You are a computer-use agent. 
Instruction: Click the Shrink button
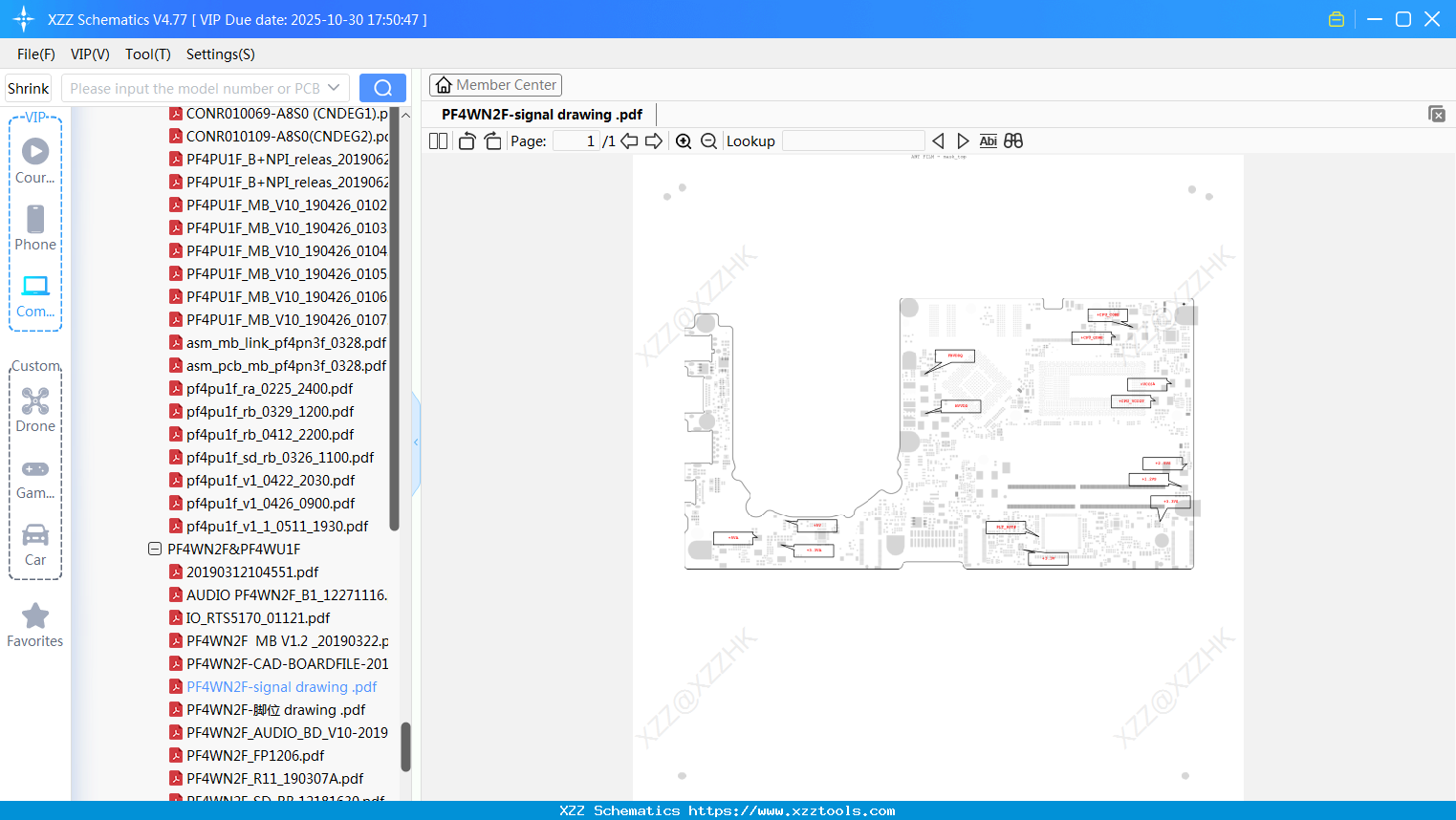point(29,88)
